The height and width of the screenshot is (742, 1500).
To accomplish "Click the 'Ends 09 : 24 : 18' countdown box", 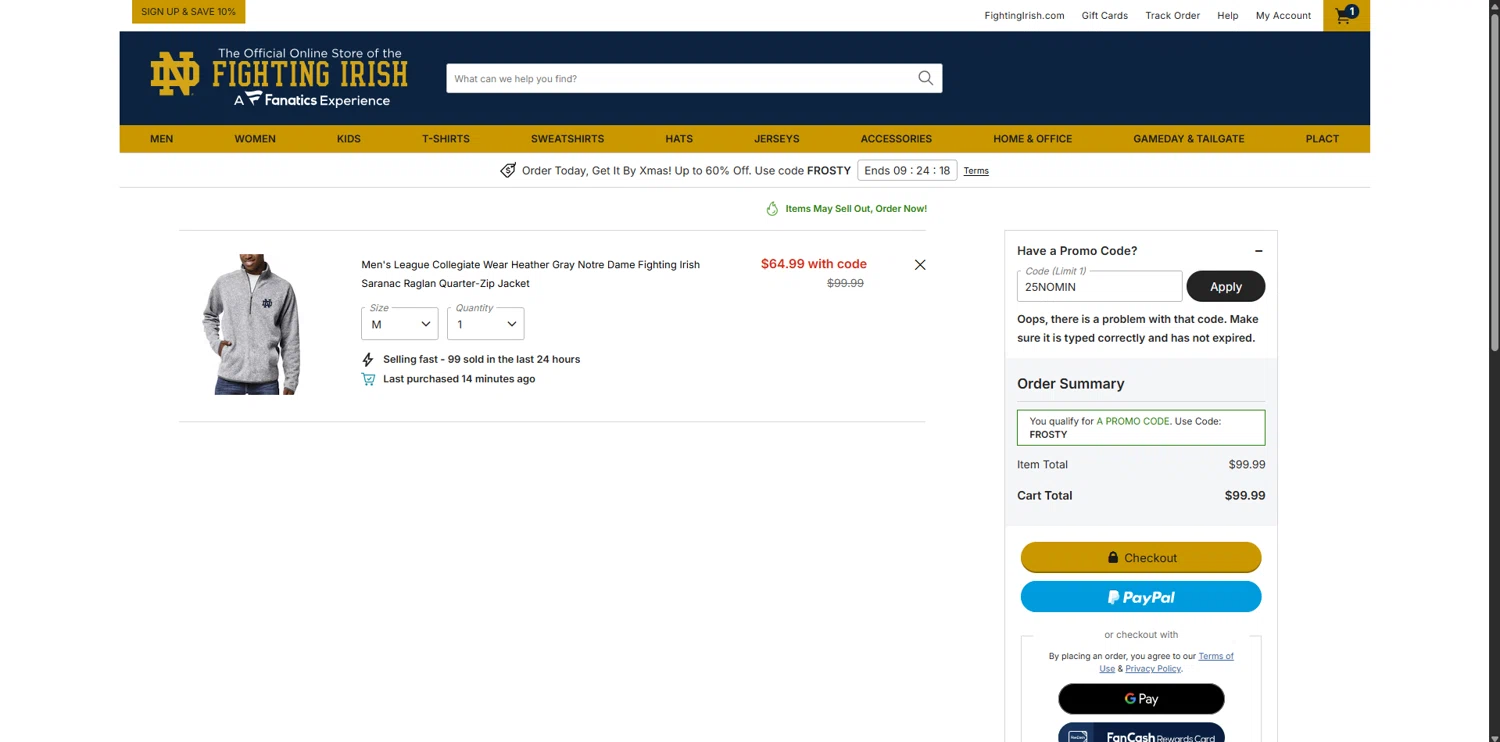I will (907, 170).
